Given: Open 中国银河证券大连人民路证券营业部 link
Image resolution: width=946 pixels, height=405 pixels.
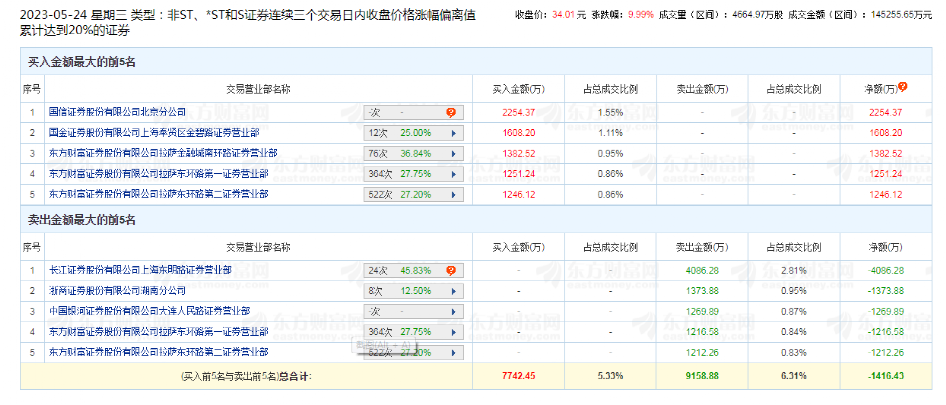Looking at the screenshot, I should (150, 311).
